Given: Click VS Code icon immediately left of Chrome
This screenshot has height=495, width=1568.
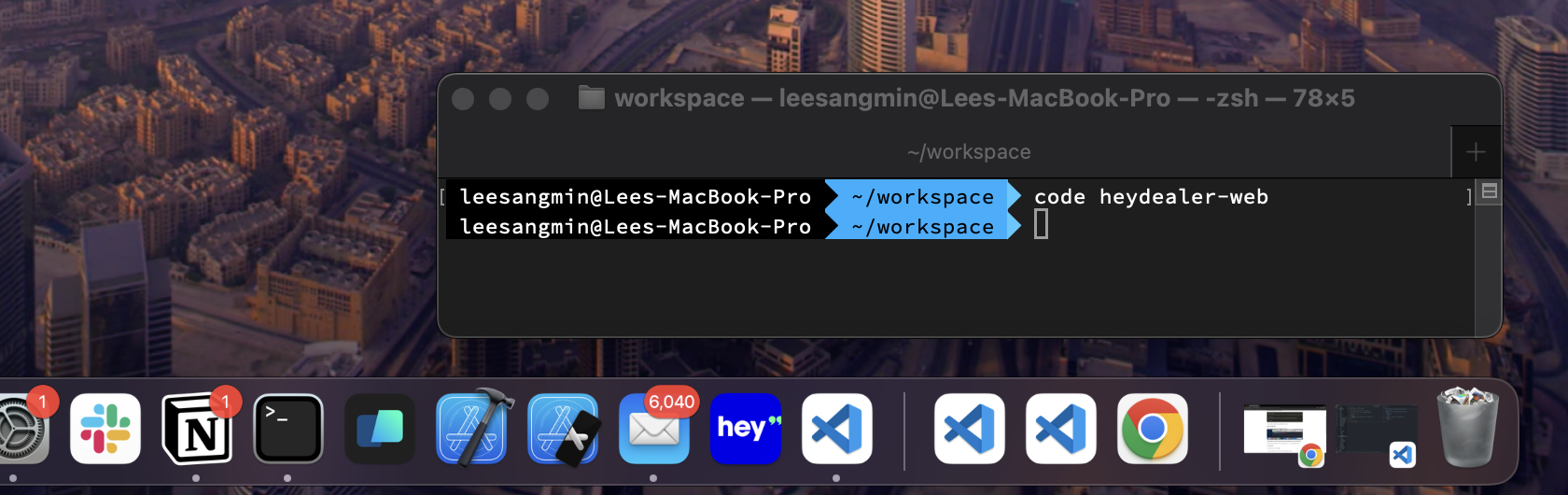Looking at the screenshot, I should tap(1060, 430).
